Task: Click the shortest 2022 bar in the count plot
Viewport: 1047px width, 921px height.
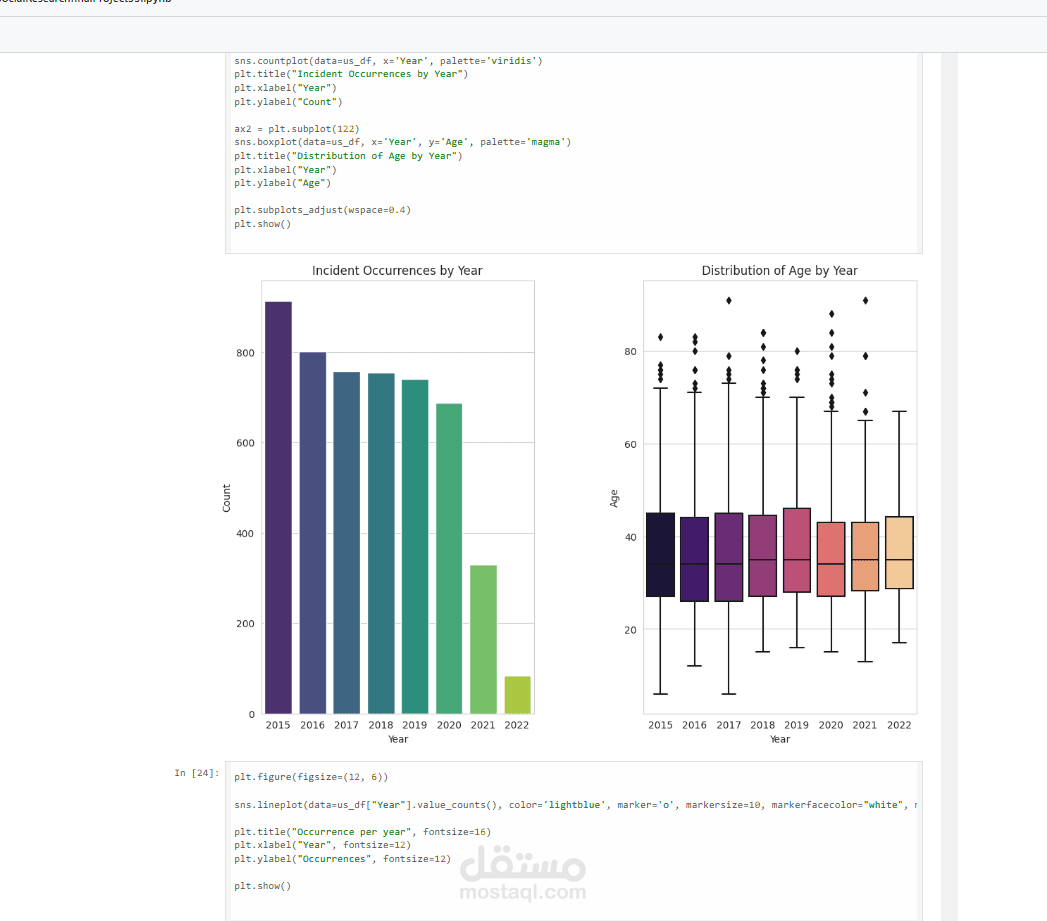Action: coord(517,697)
